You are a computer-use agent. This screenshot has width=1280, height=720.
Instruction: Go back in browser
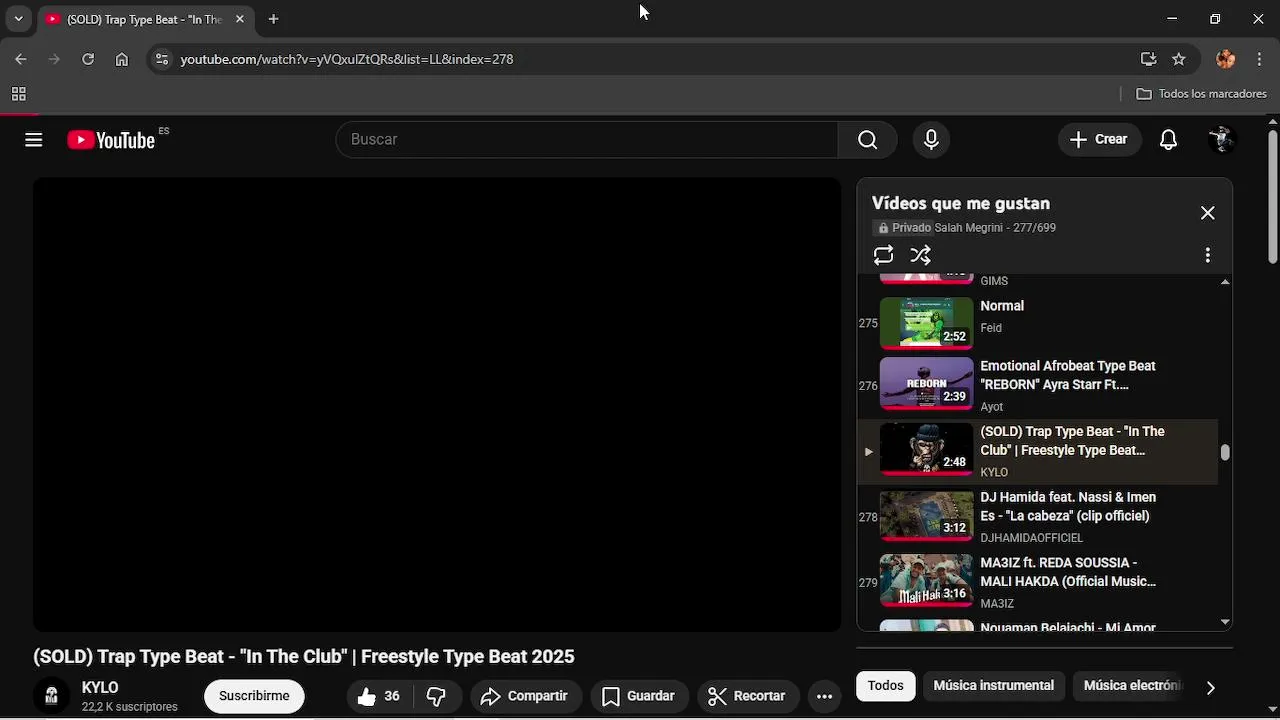21,59
